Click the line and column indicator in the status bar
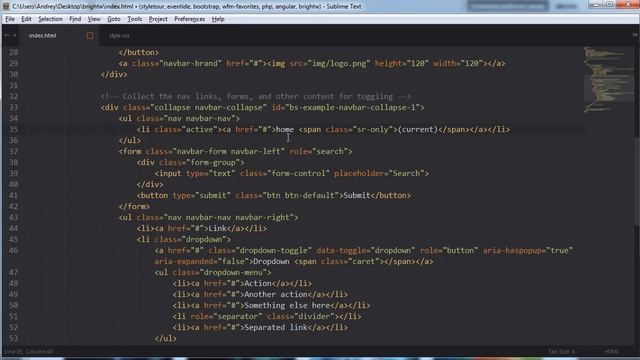 click(x=29, y=351)
